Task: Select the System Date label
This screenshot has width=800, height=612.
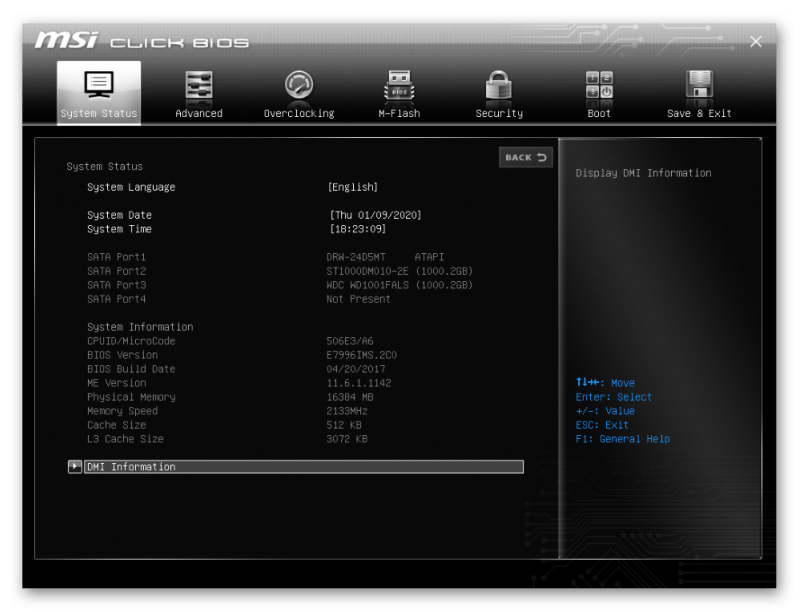Action: (119, 215)
